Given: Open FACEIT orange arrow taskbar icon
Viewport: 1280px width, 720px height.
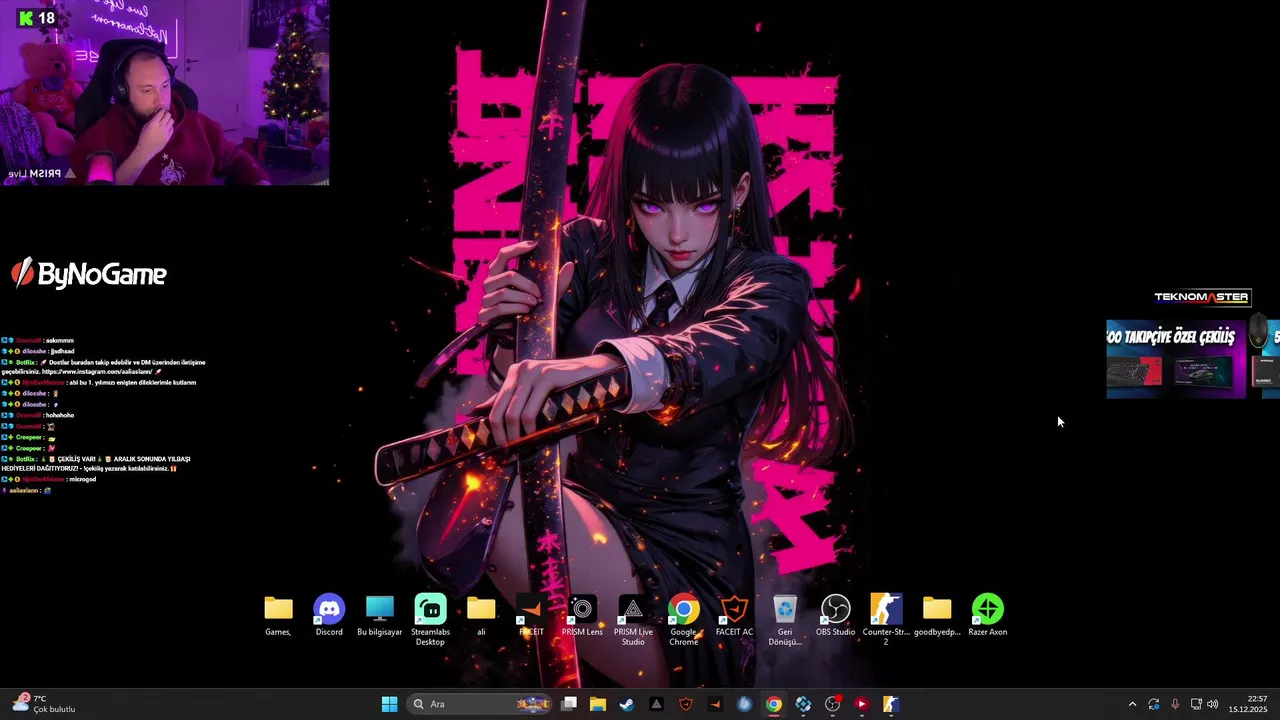Looking at the screenshot, I should (x=714, y=704).
